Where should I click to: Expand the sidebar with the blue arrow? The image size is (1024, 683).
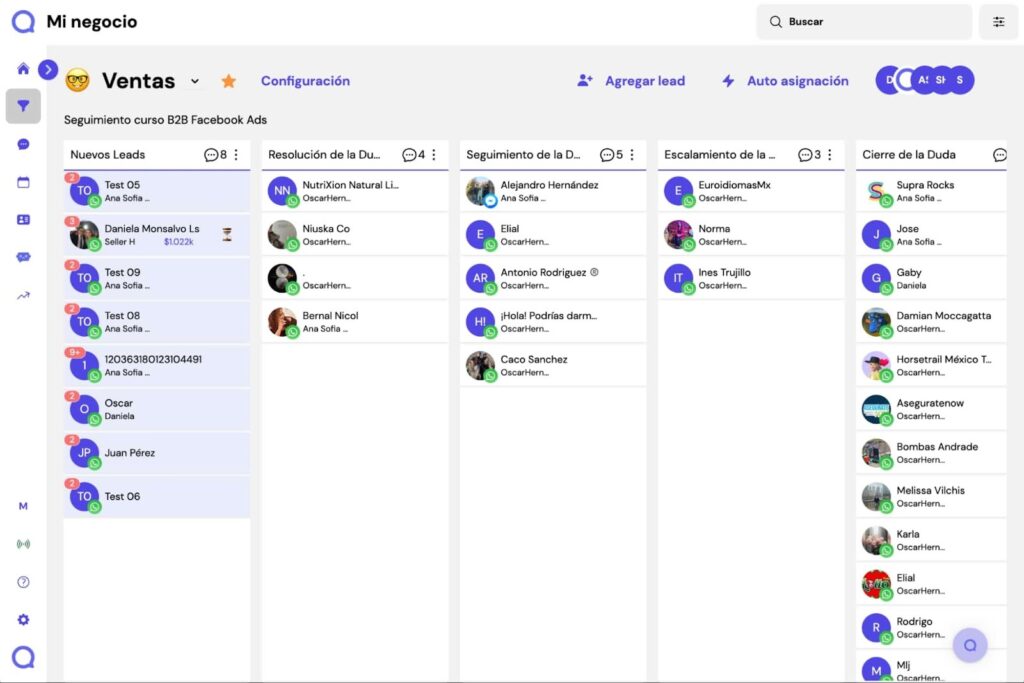48,70
